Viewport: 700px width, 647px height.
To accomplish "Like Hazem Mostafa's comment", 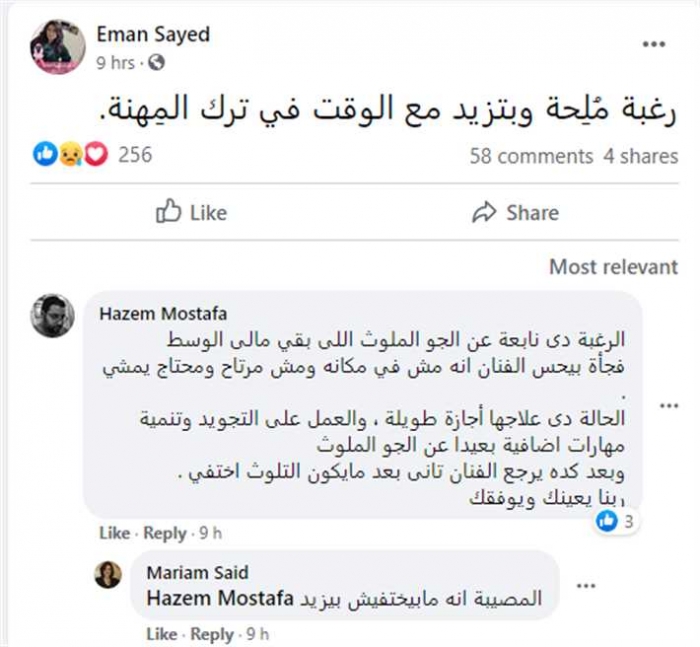I will point(114,533).
